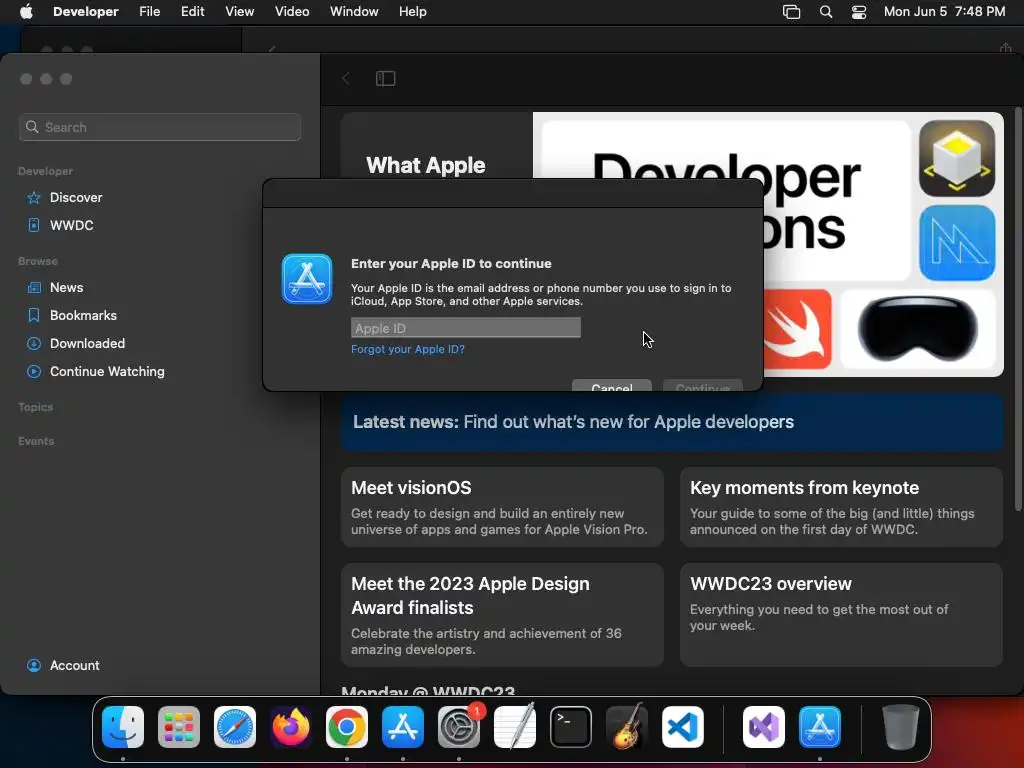Open Terminal from the Dock
This screenshot has width=1024, height=768.
[x=571, y=727]
